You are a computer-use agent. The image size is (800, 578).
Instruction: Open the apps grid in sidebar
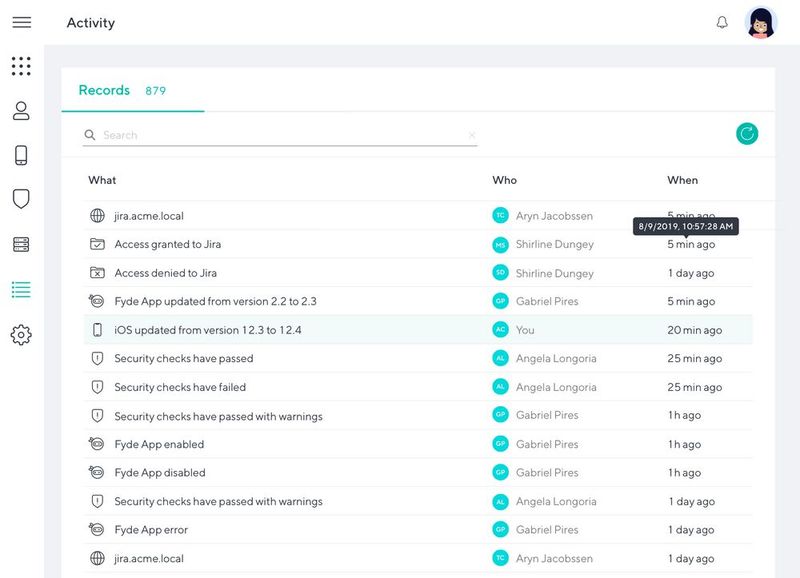pyautogui.click(x=21, y=66)
